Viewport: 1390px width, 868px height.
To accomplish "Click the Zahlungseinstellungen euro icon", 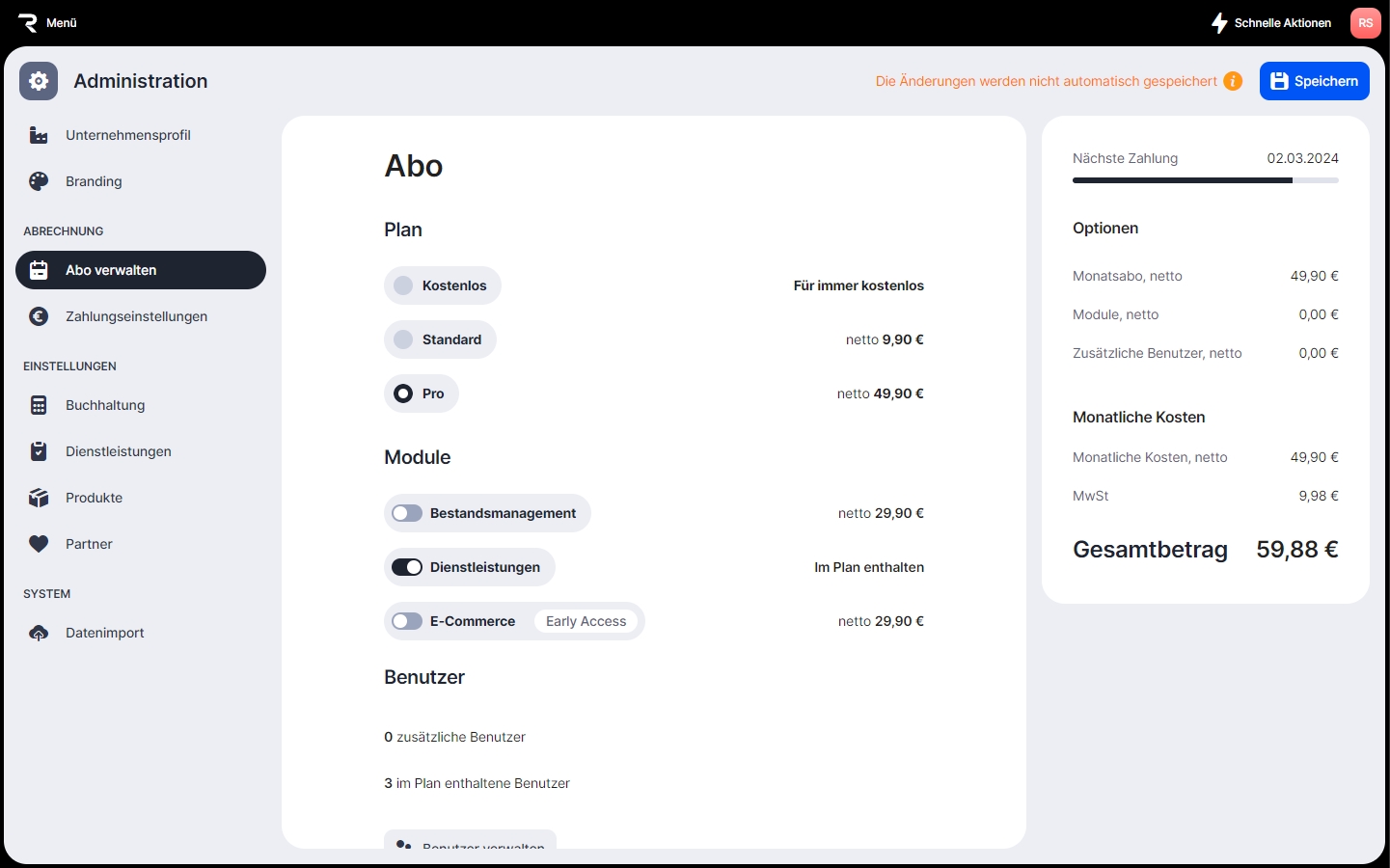I will point(39,316).
